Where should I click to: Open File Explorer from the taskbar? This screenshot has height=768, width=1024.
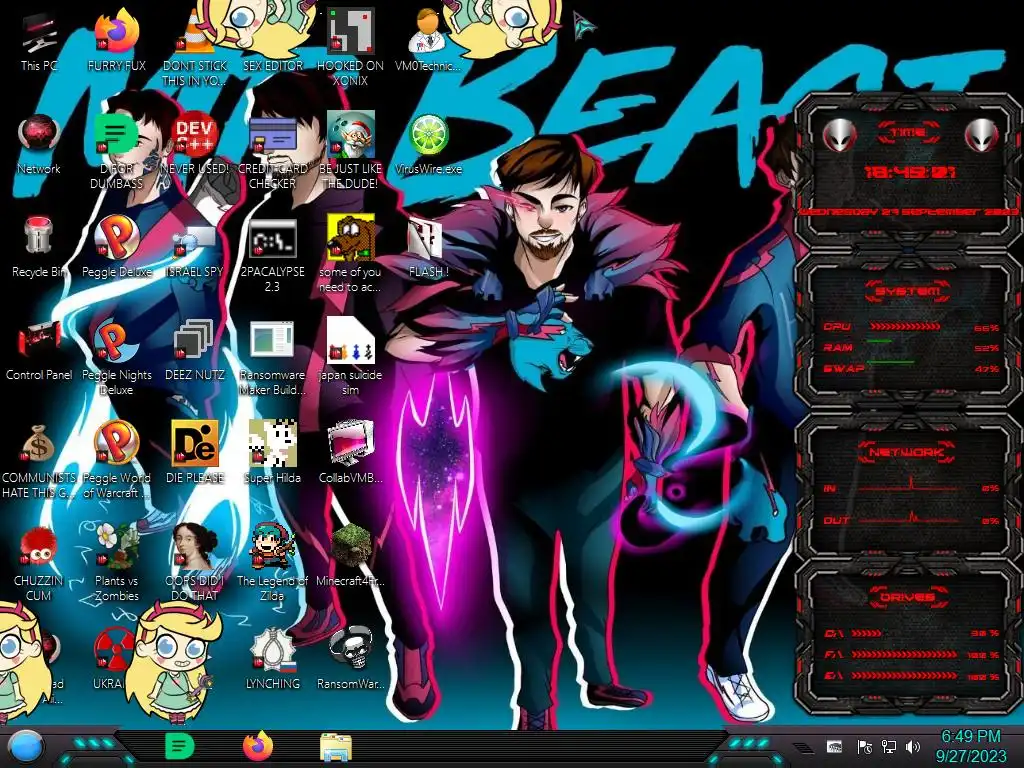336,747
